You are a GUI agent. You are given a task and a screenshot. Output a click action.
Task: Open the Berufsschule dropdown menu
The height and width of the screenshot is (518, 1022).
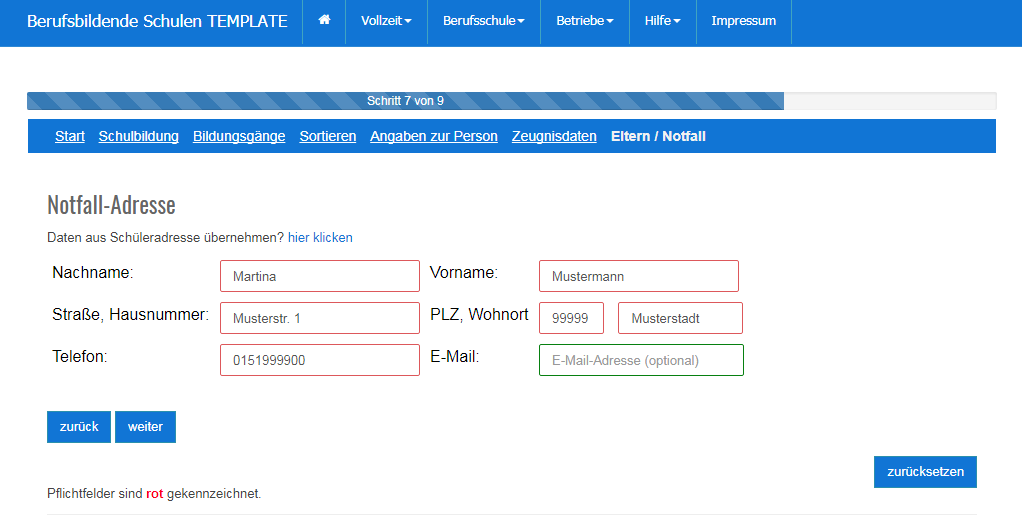coord(483,21)
